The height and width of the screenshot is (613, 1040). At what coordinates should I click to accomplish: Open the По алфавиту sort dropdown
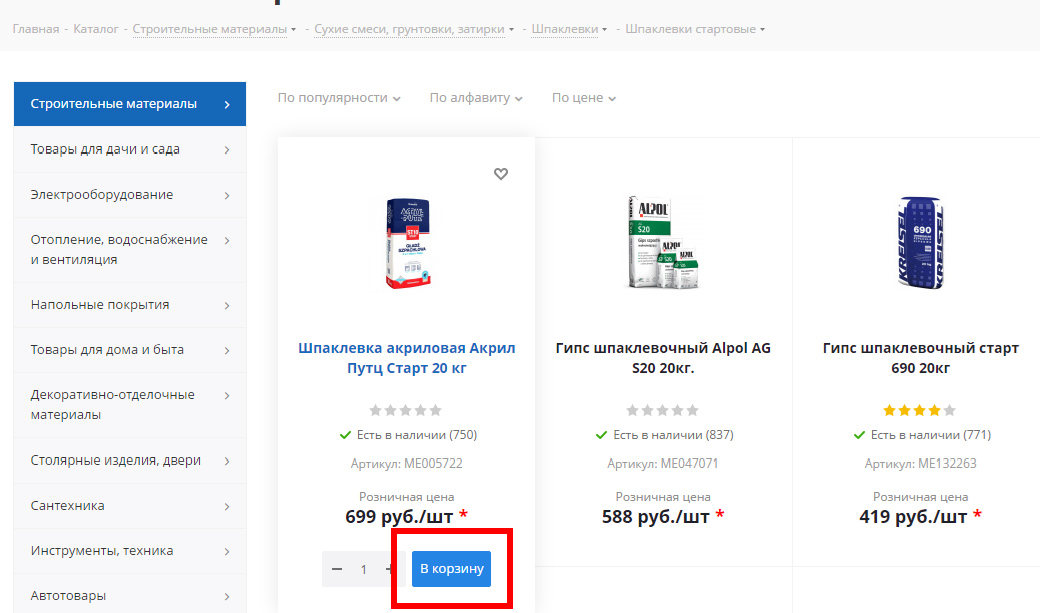pos(476,98)
